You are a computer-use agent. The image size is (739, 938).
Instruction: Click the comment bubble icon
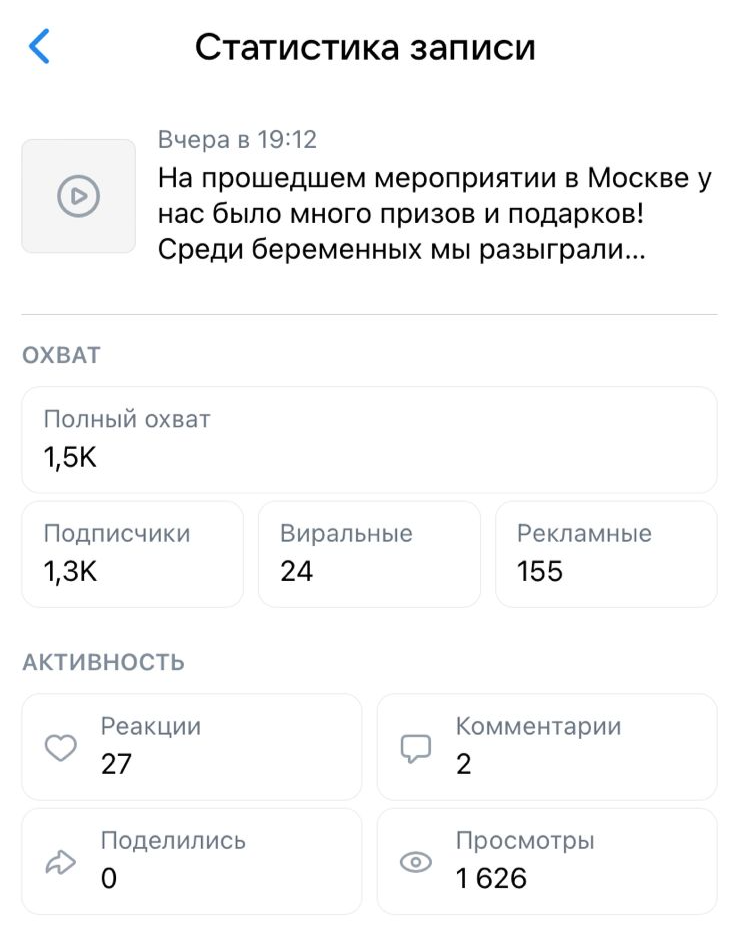(416, 748)
